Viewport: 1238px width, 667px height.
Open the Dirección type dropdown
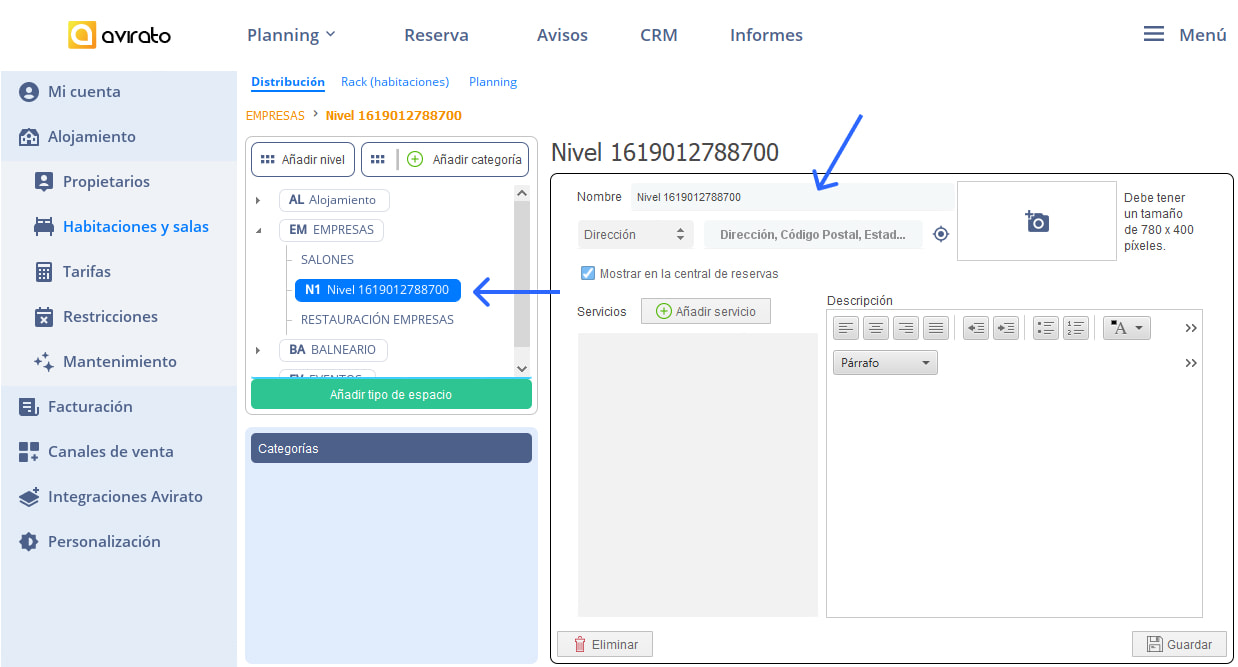point(636,235)
